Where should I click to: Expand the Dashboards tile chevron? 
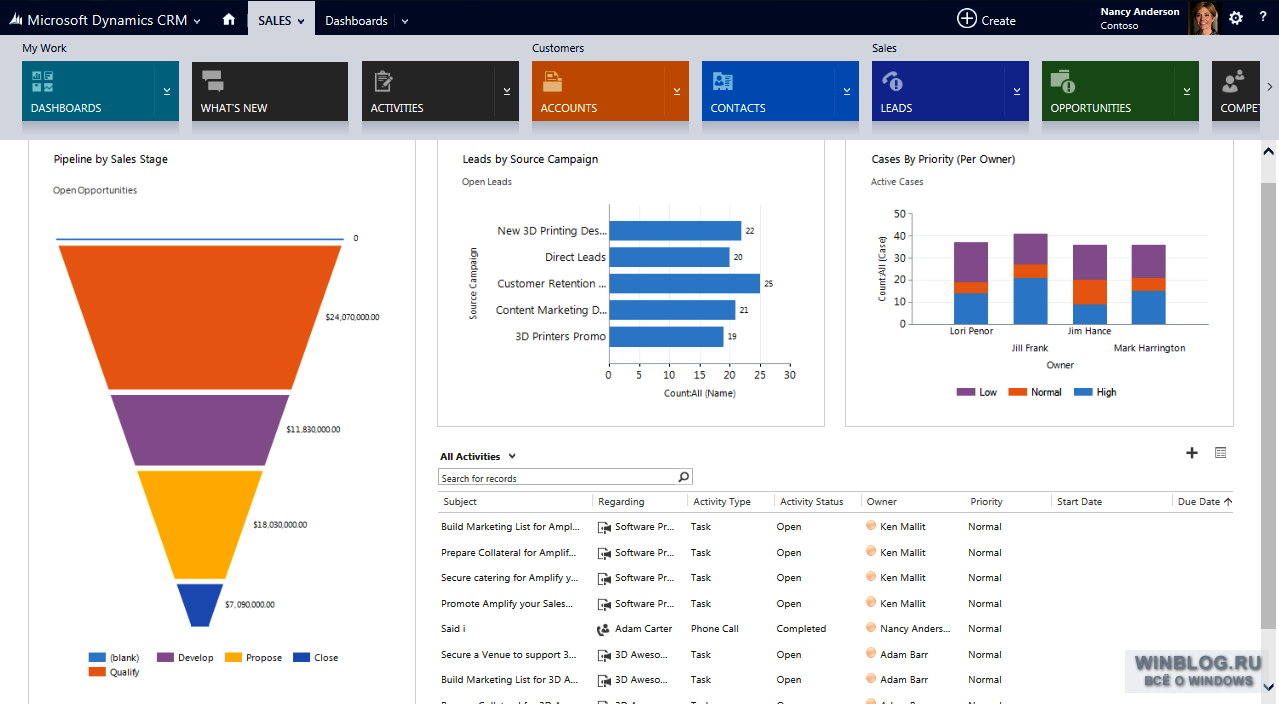tap(167, 91)
